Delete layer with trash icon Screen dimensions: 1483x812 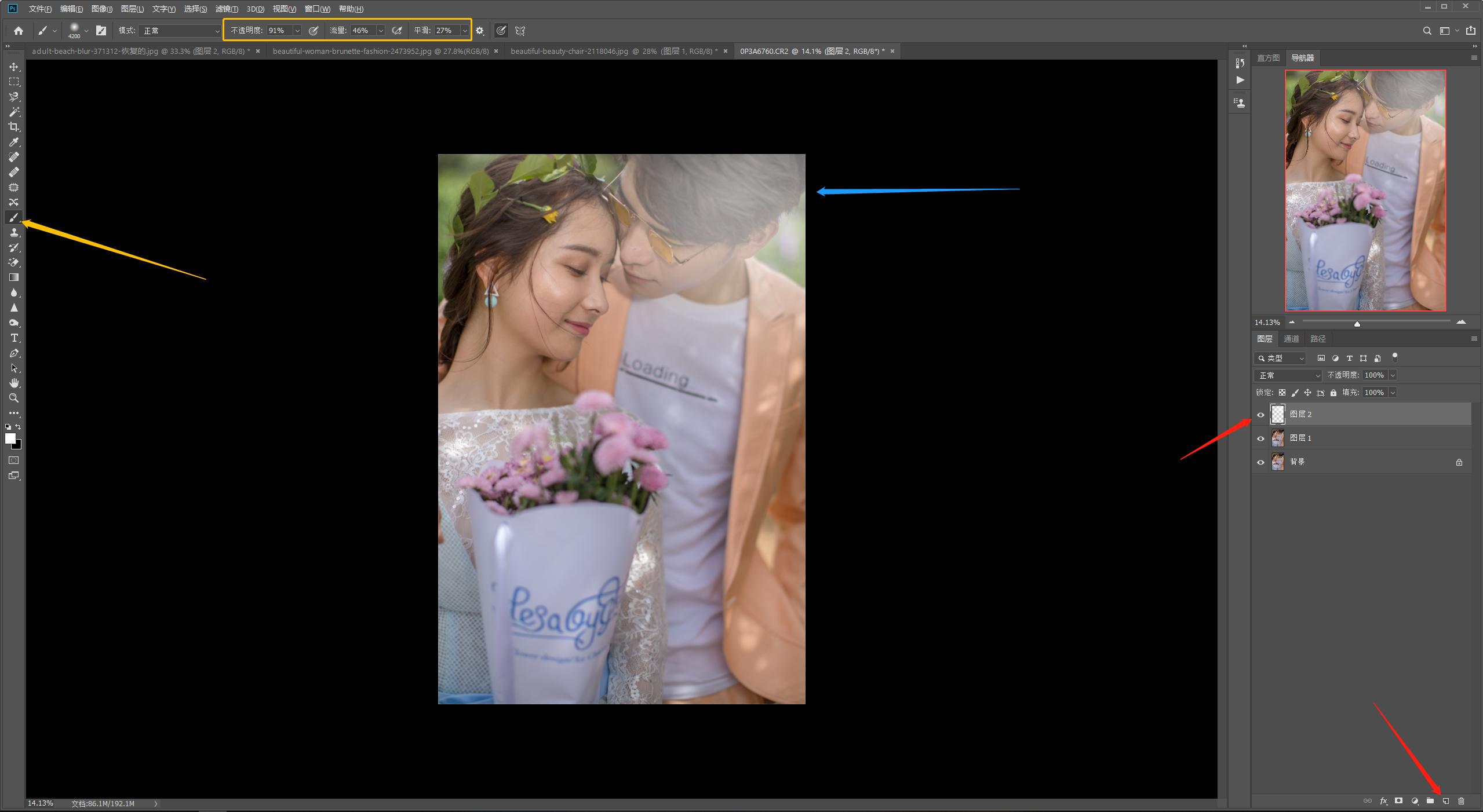(1461, 801)
